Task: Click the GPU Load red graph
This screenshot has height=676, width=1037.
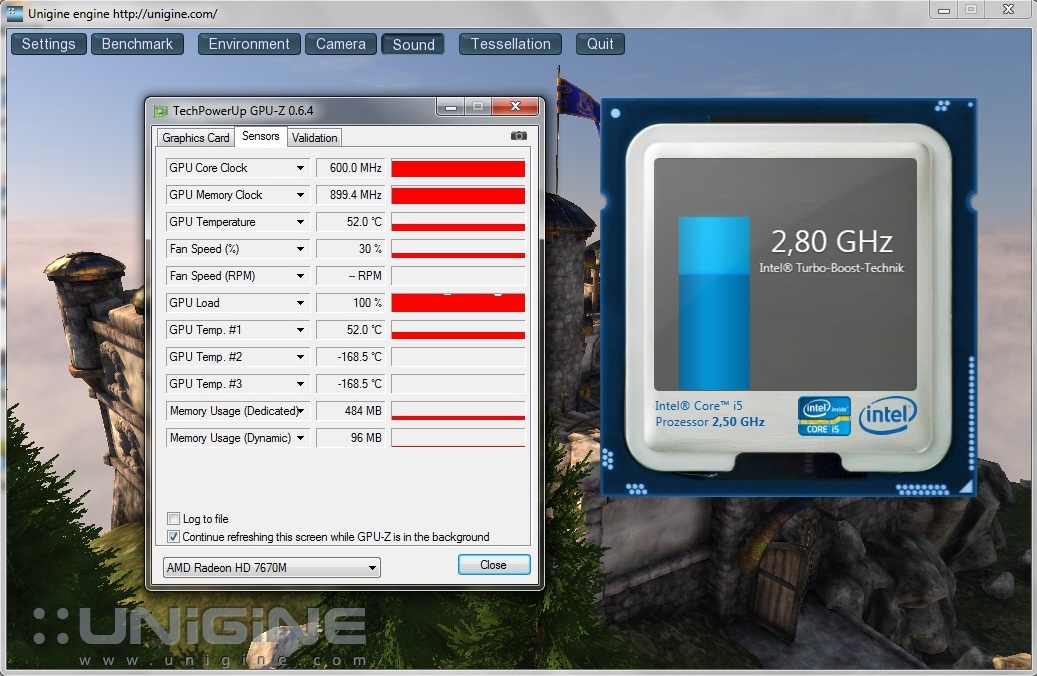Action: pos(458,303)
